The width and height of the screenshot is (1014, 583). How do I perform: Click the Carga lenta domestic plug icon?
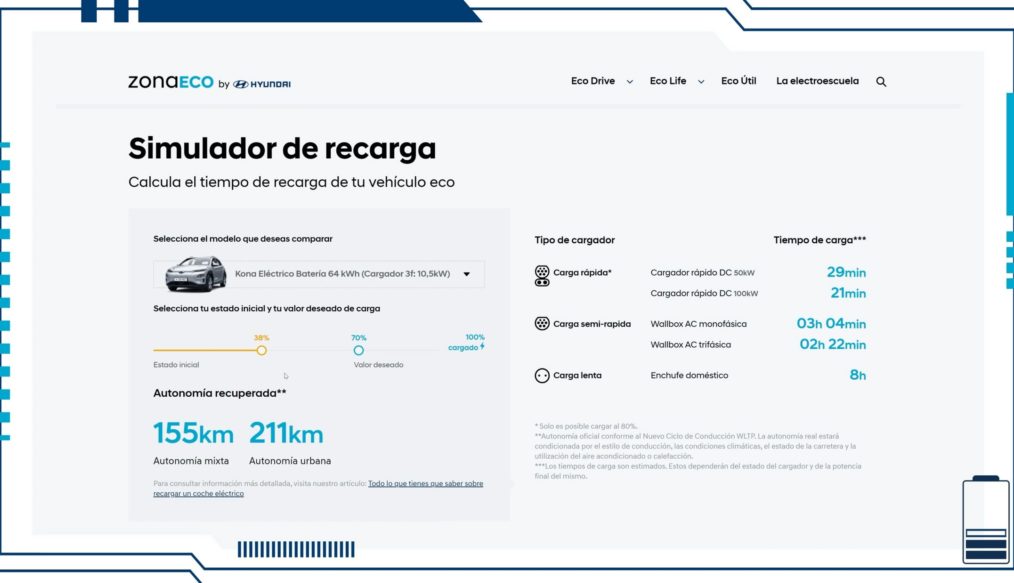tap(541, 375)
